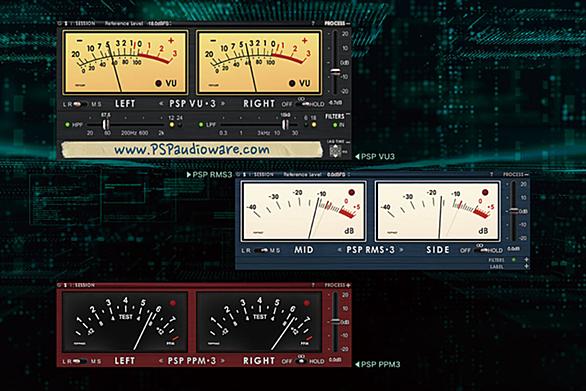Click the PSP RMS·3 plugin title
This screenshot has width=586, height=391.
tap(370, 250)
